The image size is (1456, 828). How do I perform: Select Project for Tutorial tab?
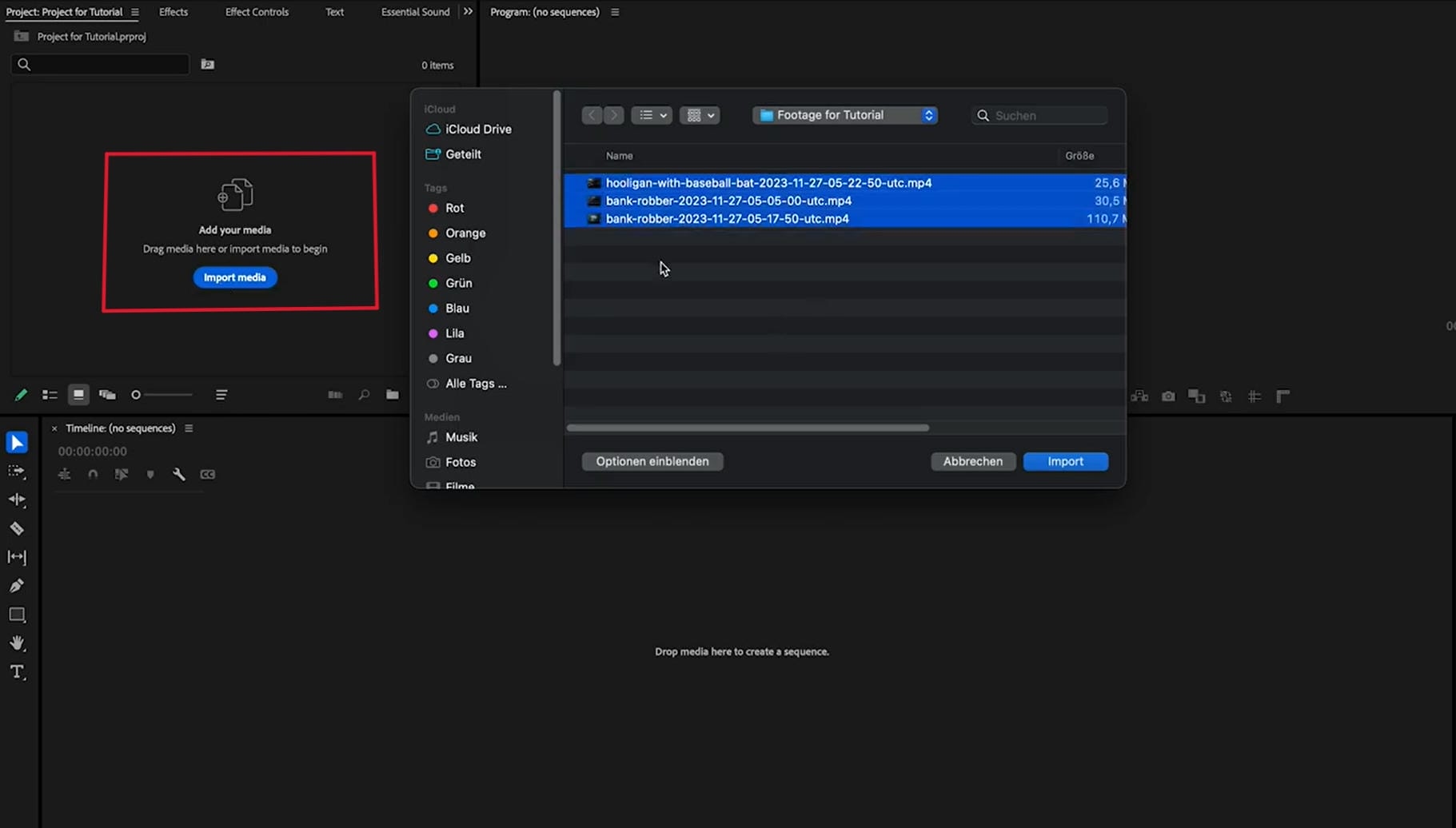(64, 12)
